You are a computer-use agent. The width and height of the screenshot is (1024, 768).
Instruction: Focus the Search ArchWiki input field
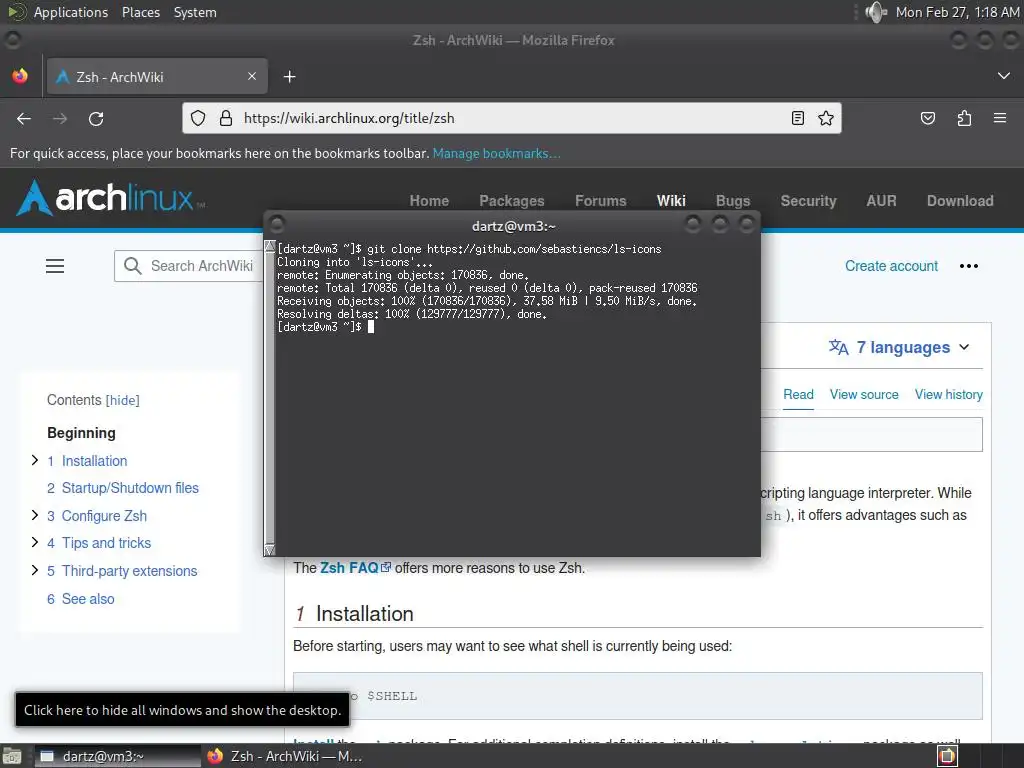(202, 266)
